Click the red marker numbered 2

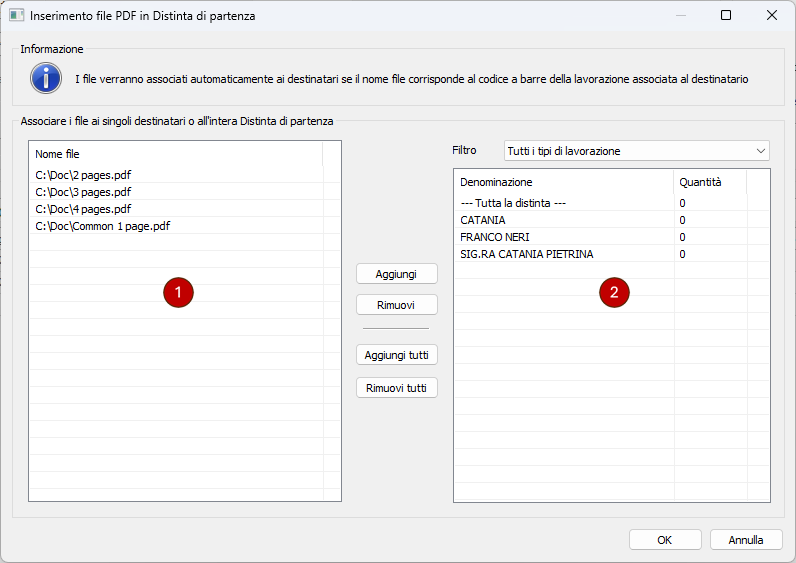614,292
